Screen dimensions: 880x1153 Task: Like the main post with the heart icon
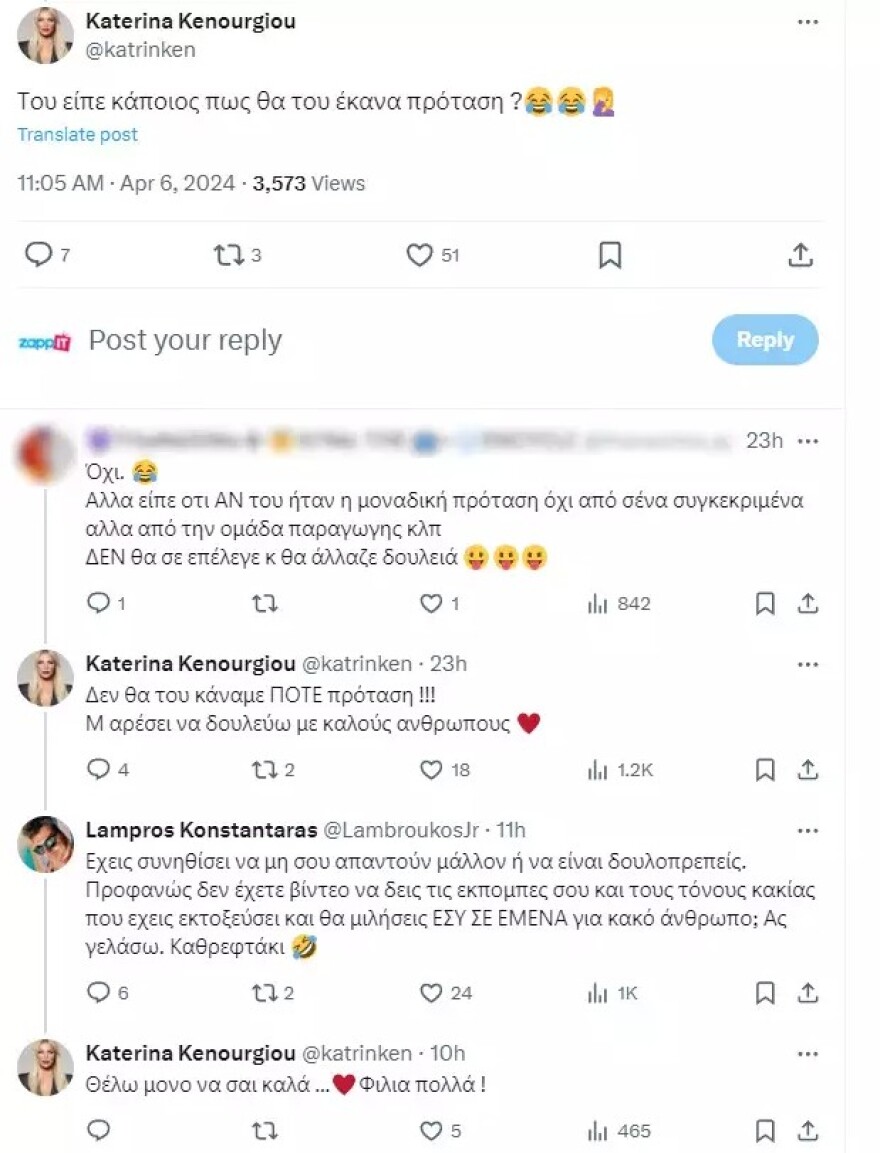[421, 255]
